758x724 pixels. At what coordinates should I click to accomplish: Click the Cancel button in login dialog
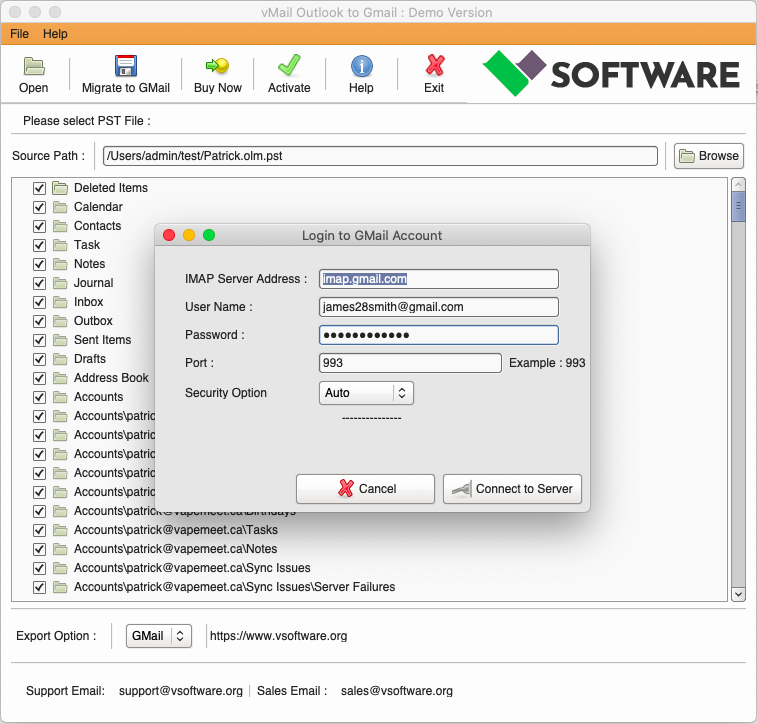click(x=365, y=489)
